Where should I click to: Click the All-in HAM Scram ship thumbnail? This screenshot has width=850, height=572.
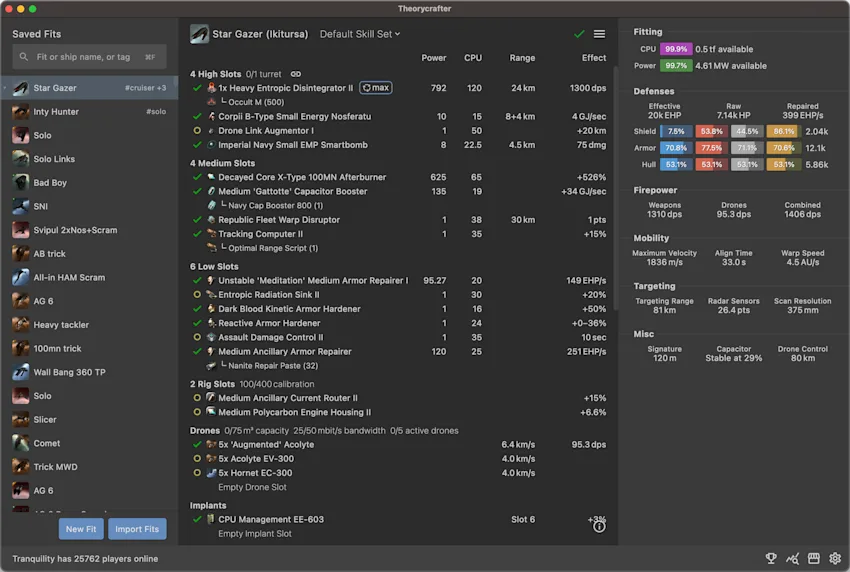(x=21, y=278)
